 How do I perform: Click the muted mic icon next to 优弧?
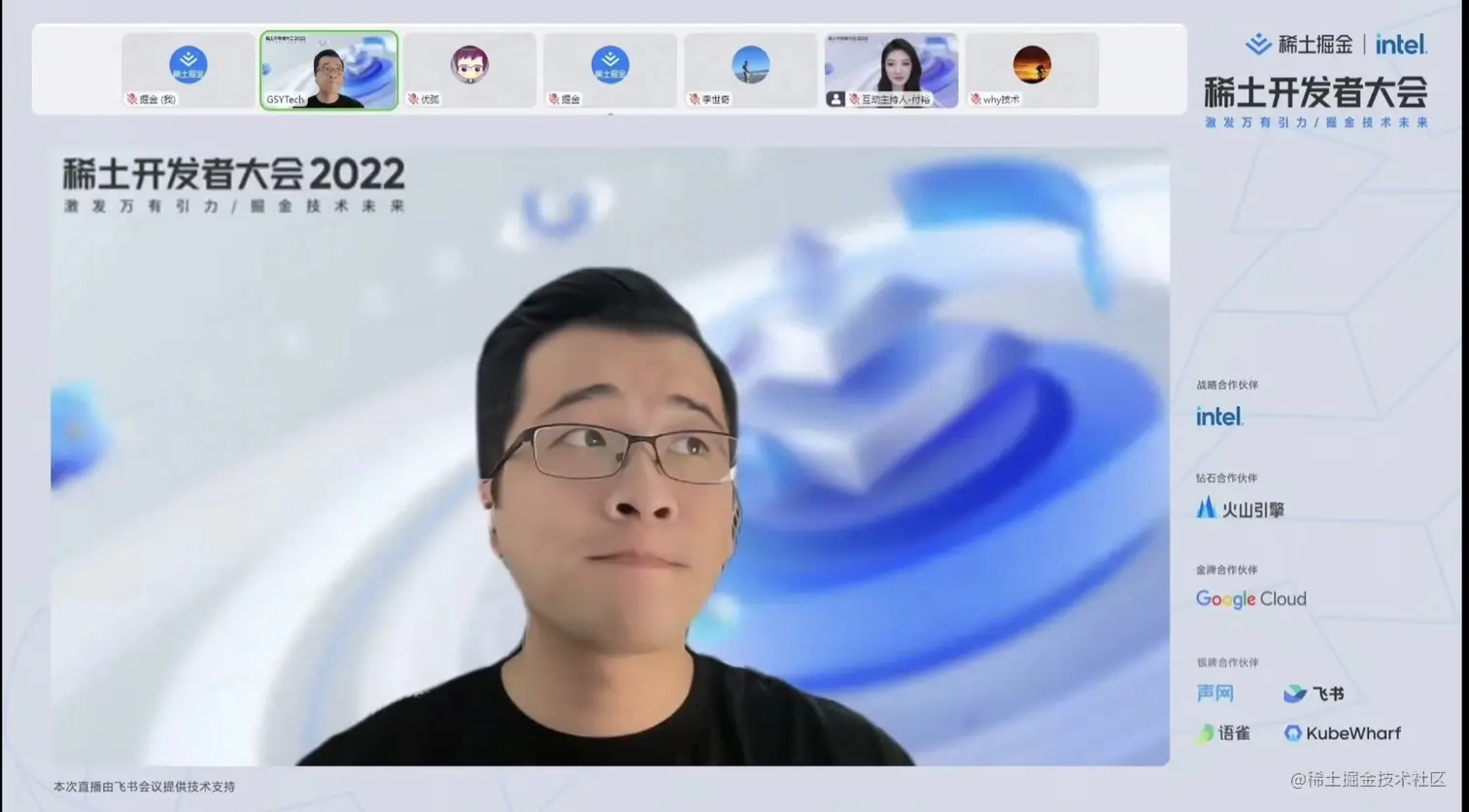[413, 99]
